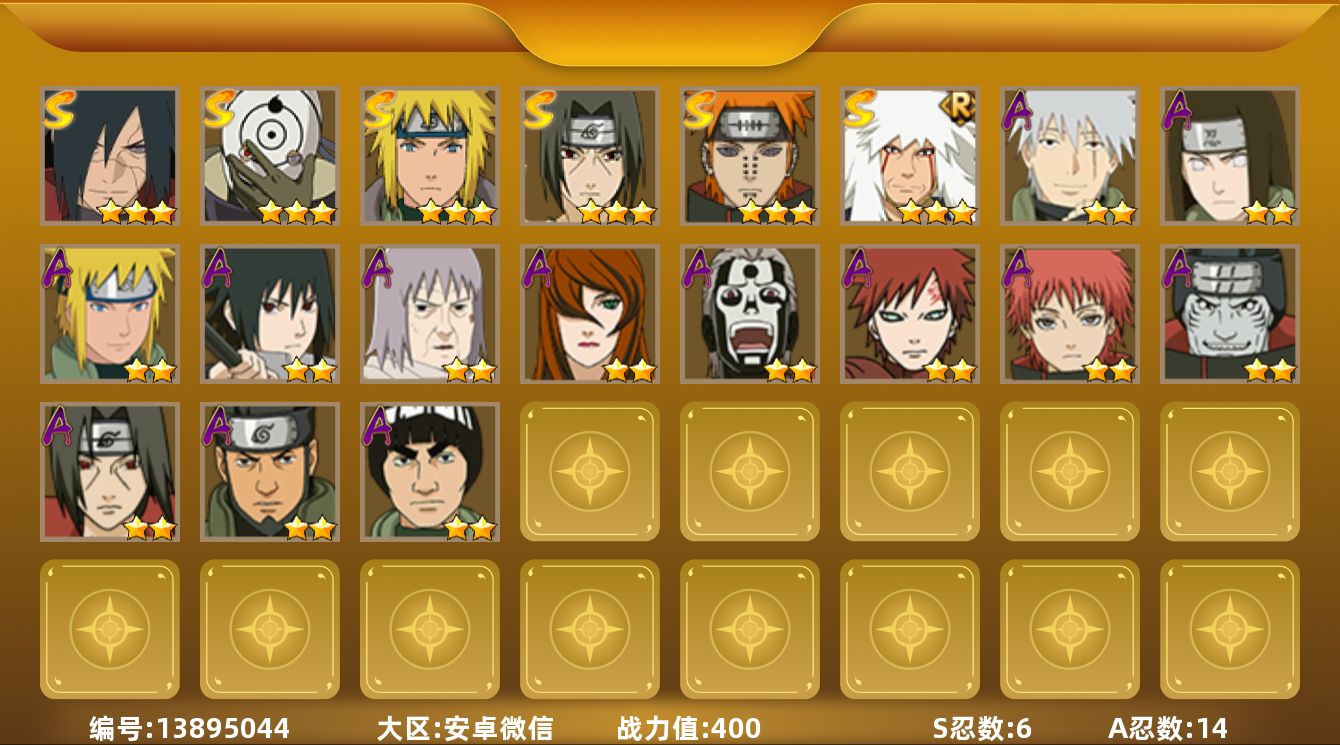Select the white-haired ninja with R badge
This screenshot has width=1340, height=745.
click(910, 156)
